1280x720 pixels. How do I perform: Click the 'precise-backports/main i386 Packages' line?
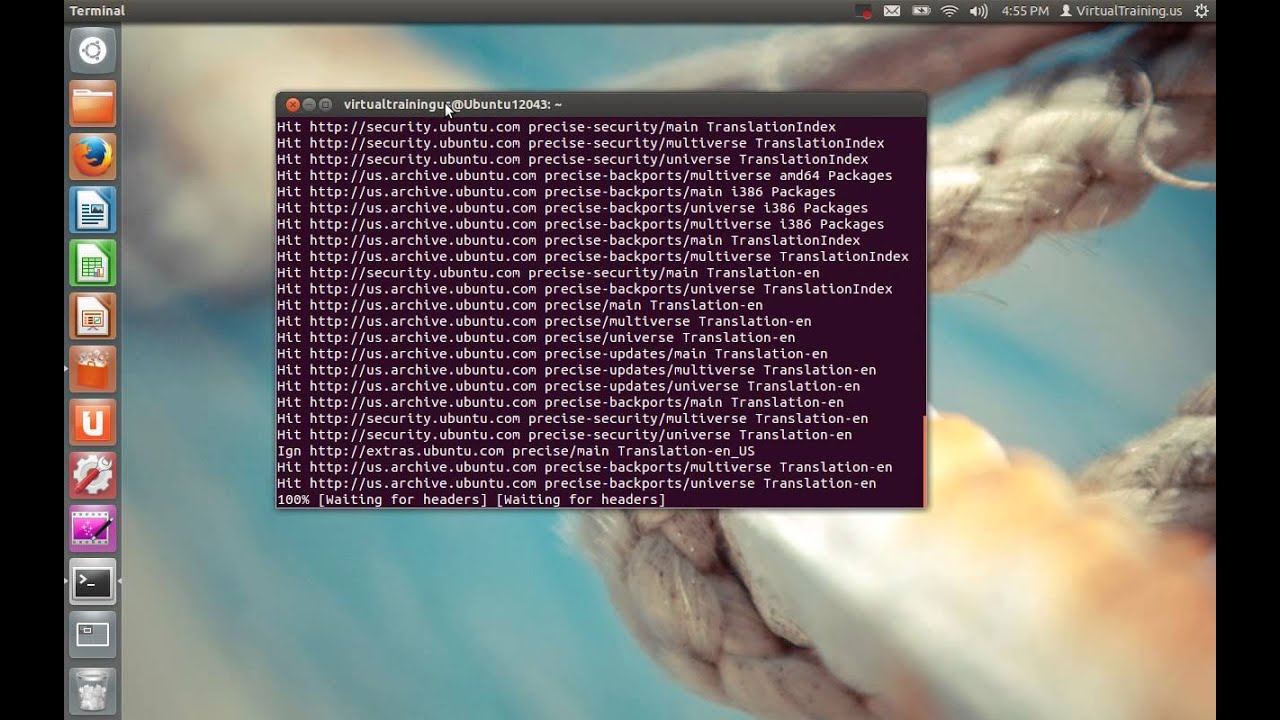click(556, 192)
